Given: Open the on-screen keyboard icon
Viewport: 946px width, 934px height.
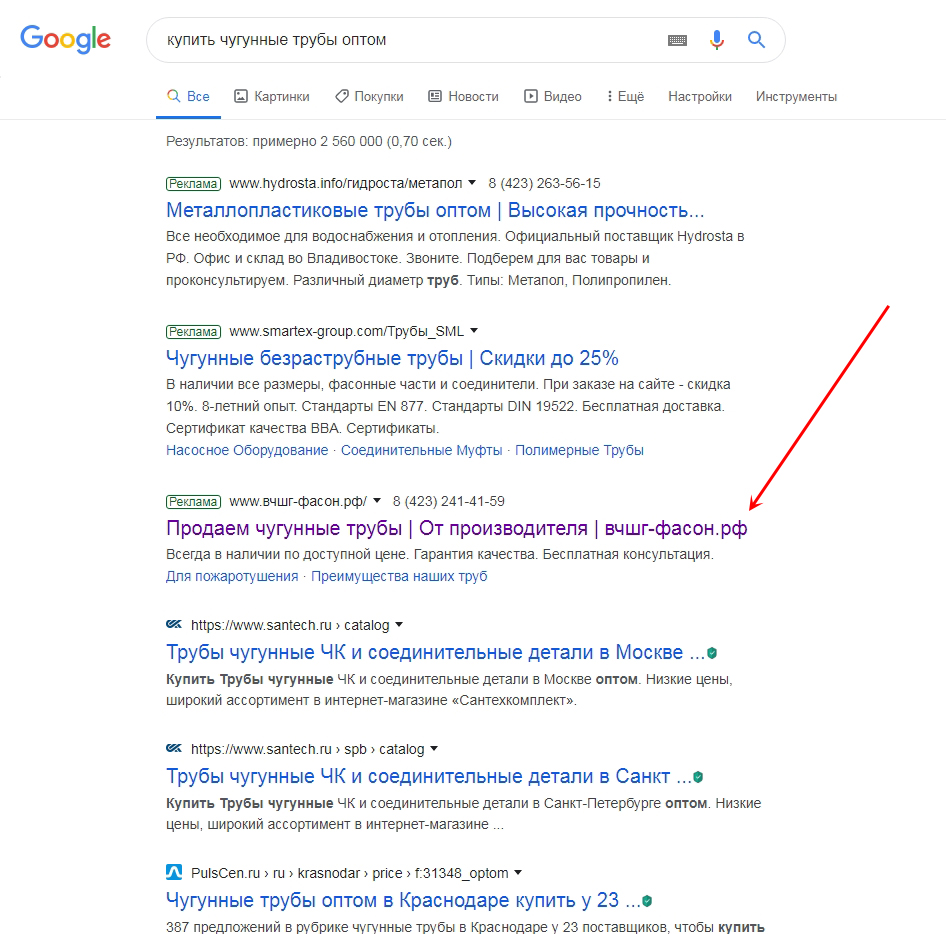Looking at the screenshot, I should [677, 40].
